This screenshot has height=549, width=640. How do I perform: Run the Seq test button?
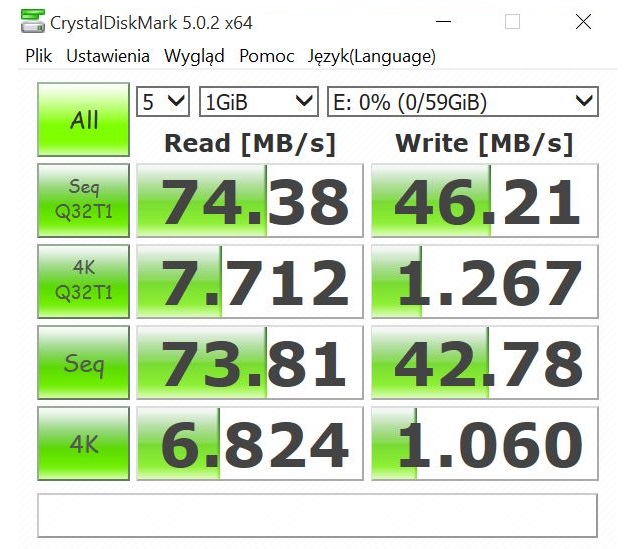point(84,362)
